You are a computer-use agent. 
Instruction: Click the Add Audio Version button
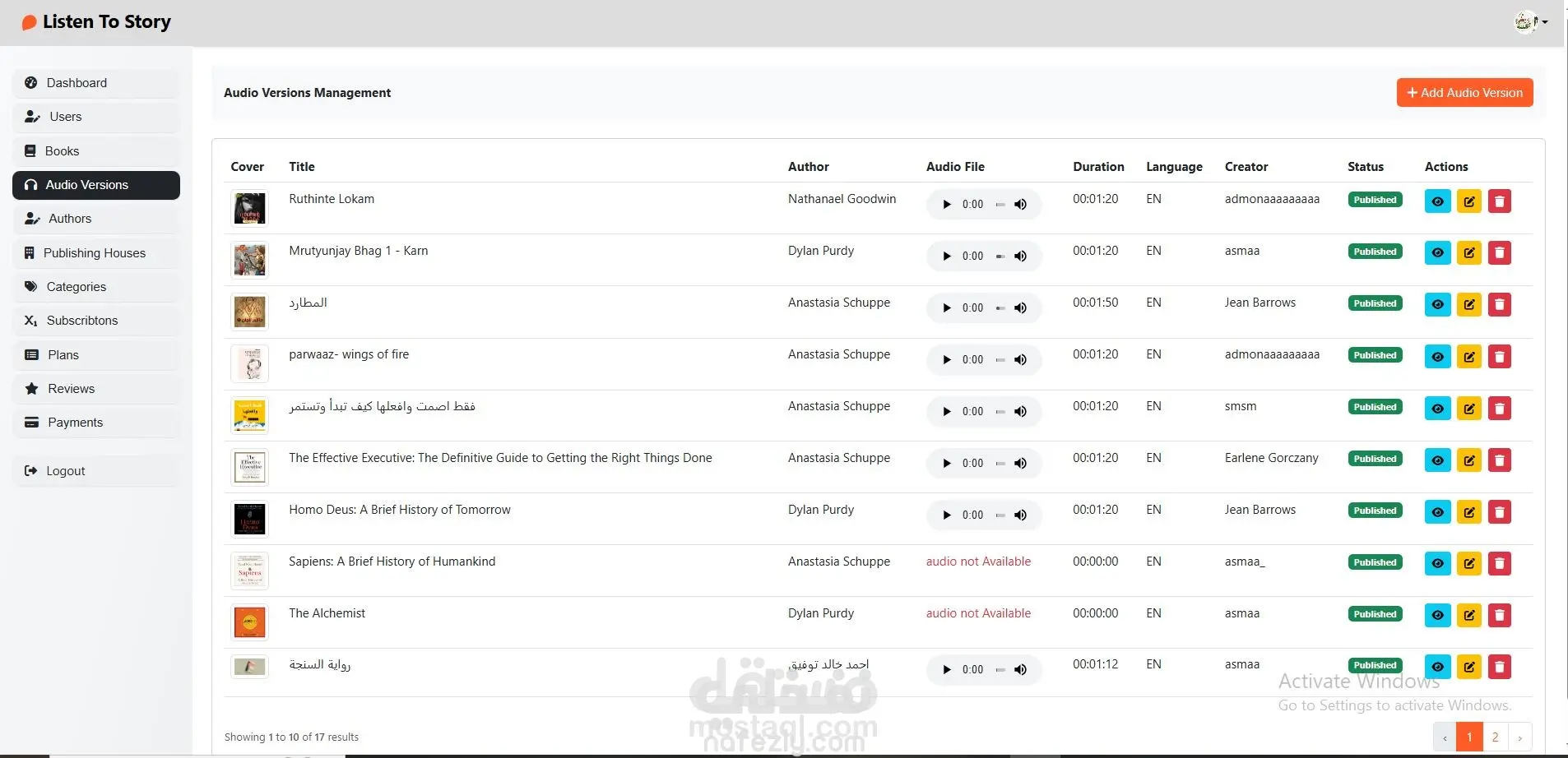pos(1464,93)
